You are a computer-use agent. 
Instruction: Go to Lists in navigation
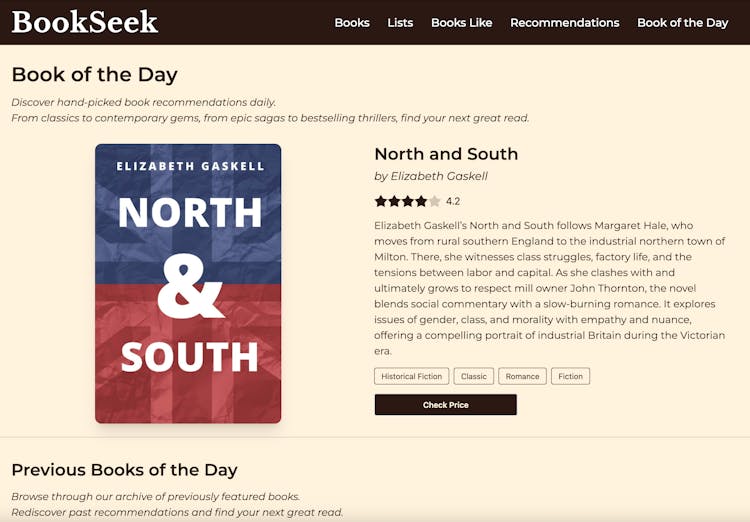pyautogui.click(x=400, y=22)
